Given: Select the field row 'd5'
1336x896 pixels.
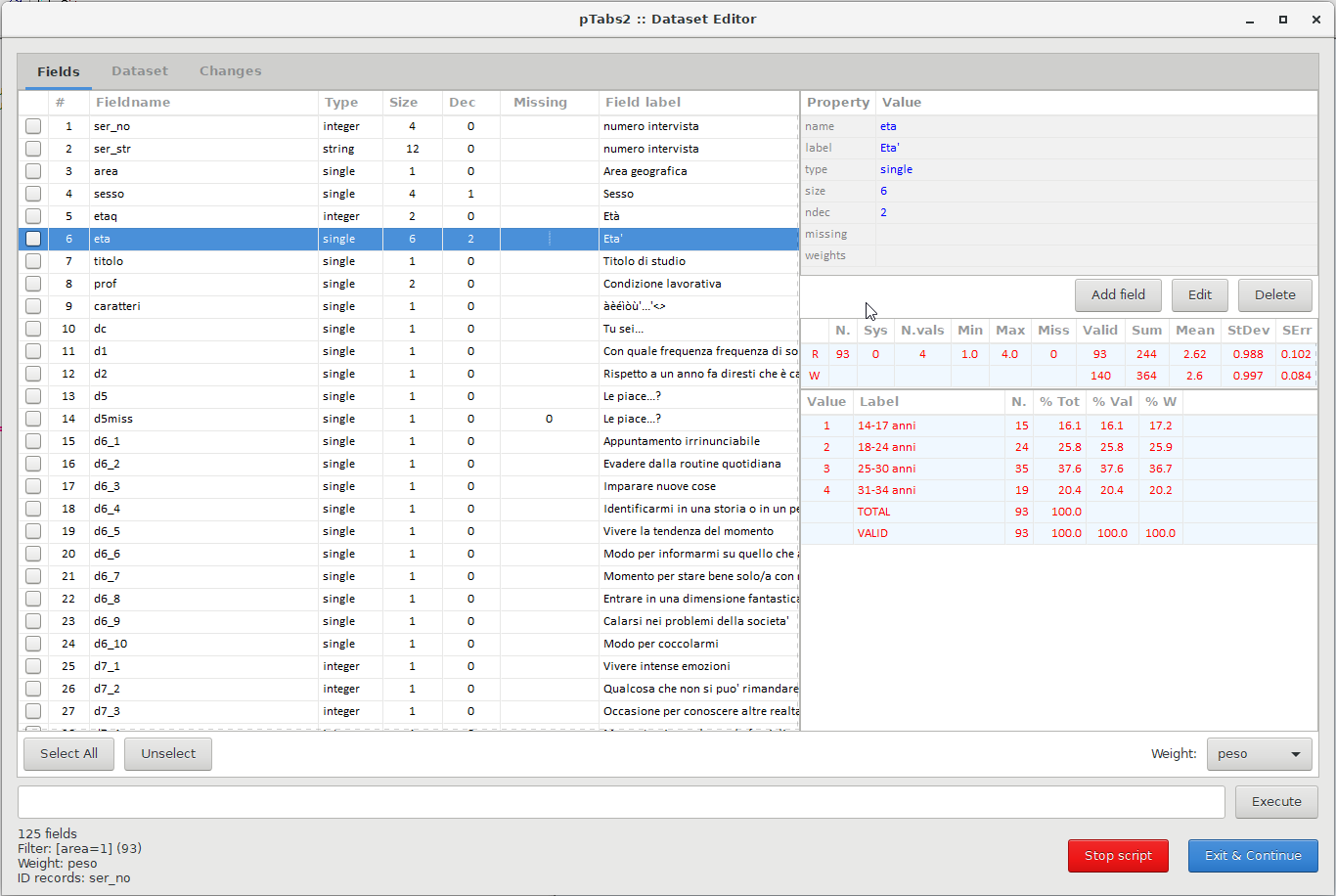Looking at the screenshot, I should (x=409, y=396).
